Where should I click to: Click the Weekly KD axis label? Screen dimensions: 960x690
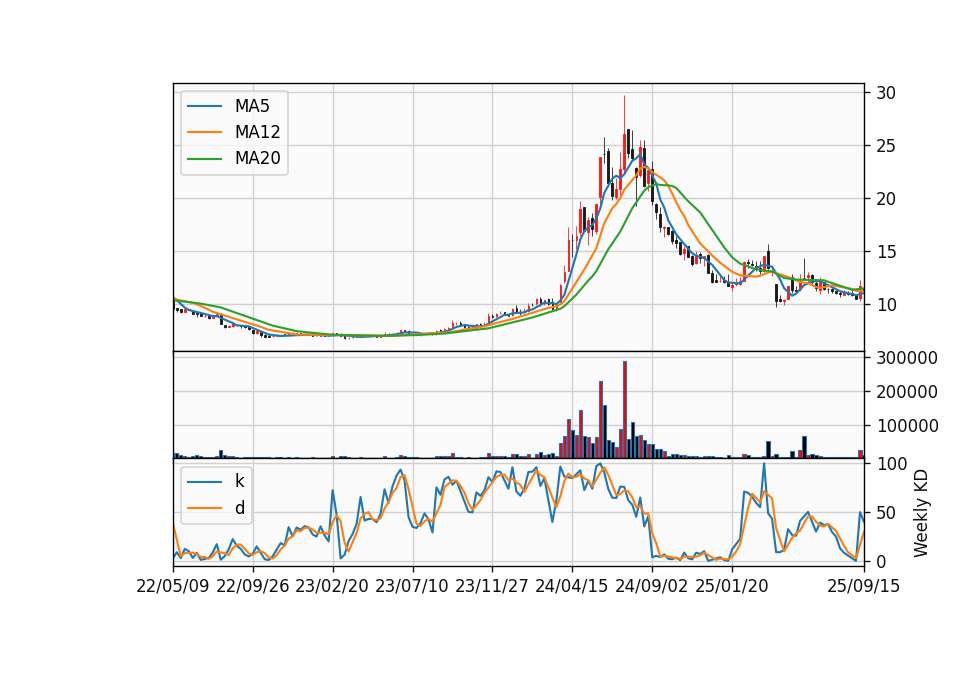[921, 514]
